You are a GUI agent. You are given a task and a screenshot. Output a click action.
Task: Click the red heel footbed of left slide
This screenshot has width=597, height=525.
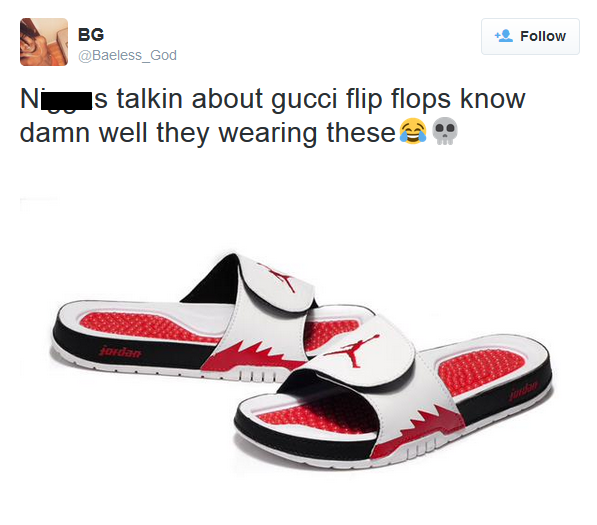pos(143,327)
